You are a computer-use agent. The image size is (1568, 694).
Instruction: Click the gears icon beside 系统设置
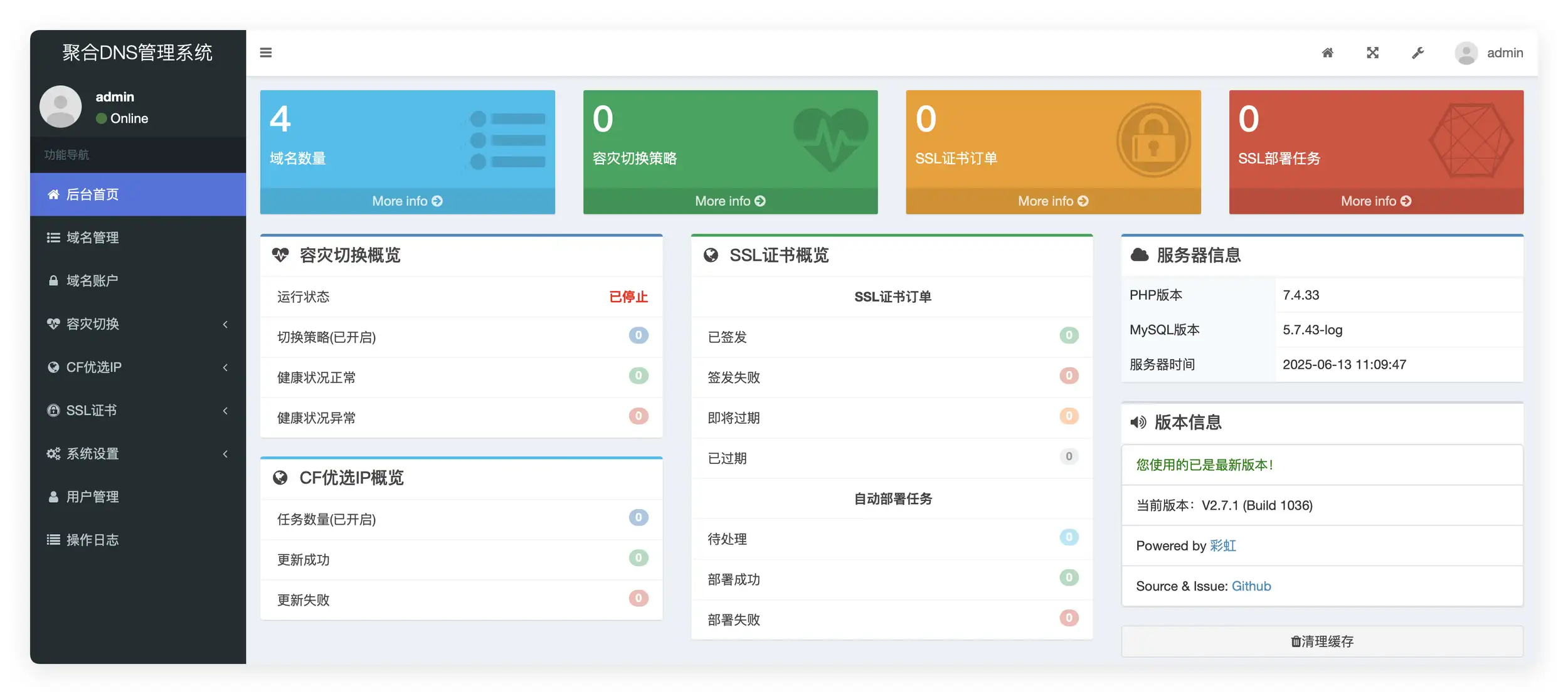[x=53, y=454]
